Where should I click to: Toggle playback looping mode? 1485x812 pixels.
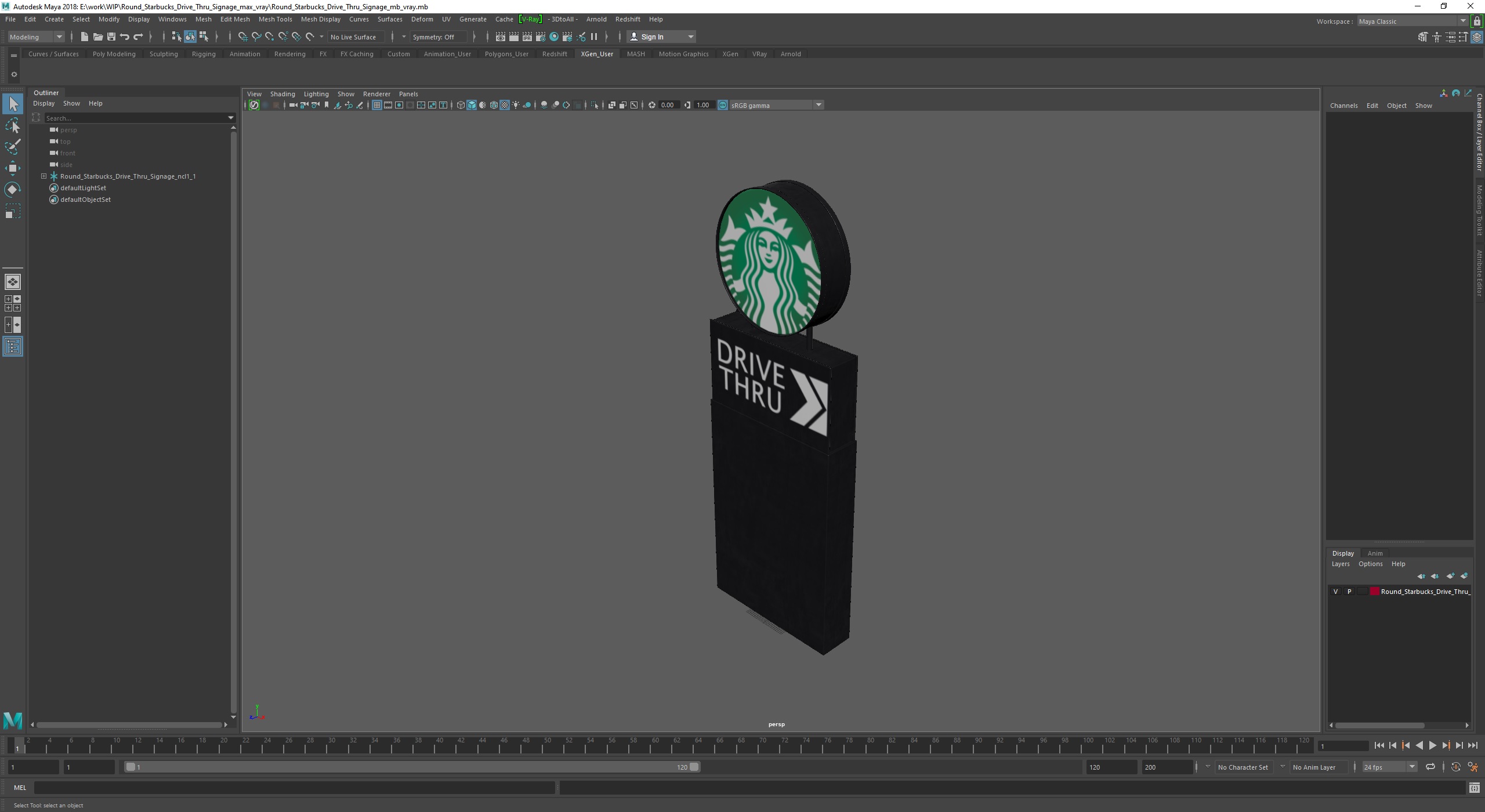click(1430, 767)
